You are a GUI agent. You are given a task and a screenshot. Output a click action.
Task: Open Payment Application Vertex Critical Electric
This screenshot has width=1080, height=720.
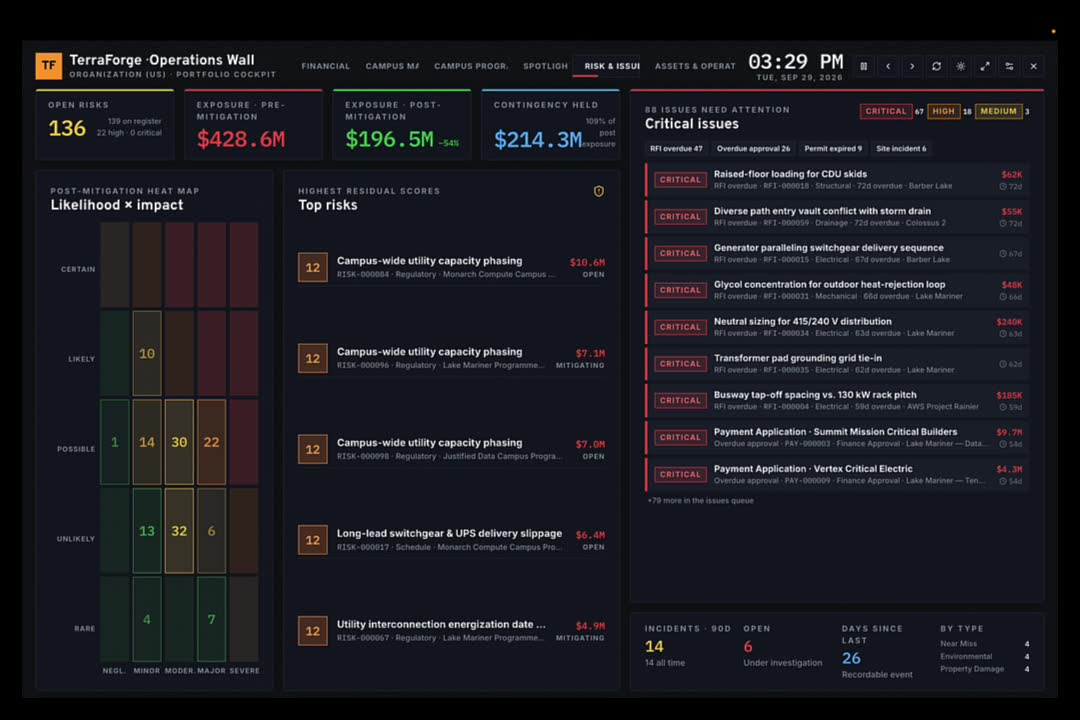coord(837,474)
